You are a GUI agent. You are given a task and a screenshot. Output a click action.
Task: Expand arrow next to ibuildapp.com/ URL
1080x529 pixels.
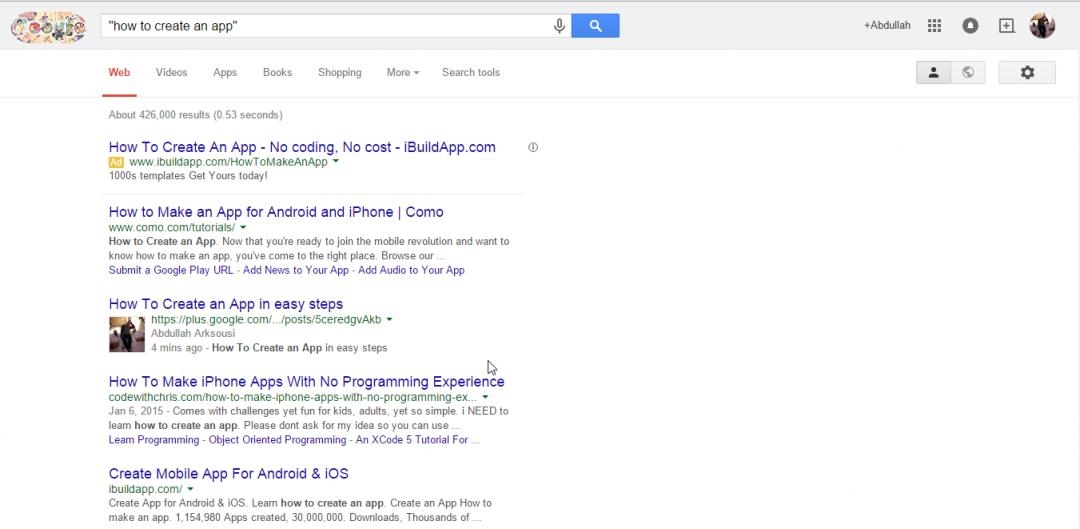(x=190, y=490)
